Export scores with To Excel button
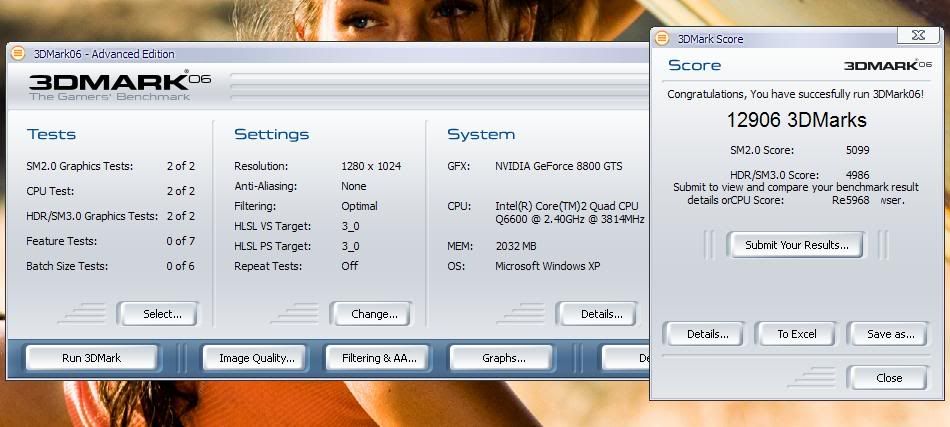950x427 pixels. pyautogui.click(x=796, y=334)
